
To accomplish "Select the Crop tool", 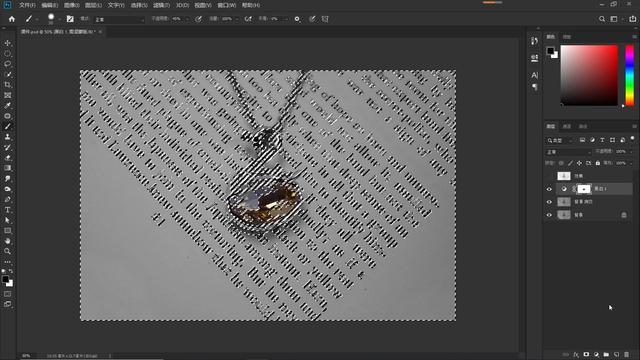I will click(7, 85).
